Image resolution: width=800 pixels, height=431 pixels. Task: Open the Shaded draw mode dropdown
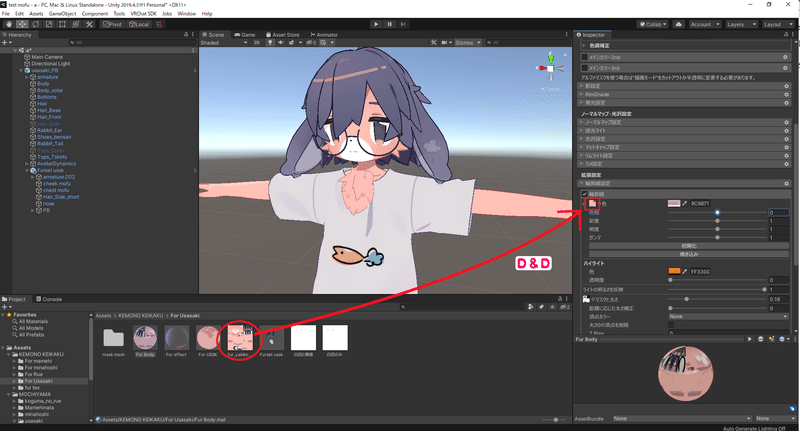[x=224, y=42]
